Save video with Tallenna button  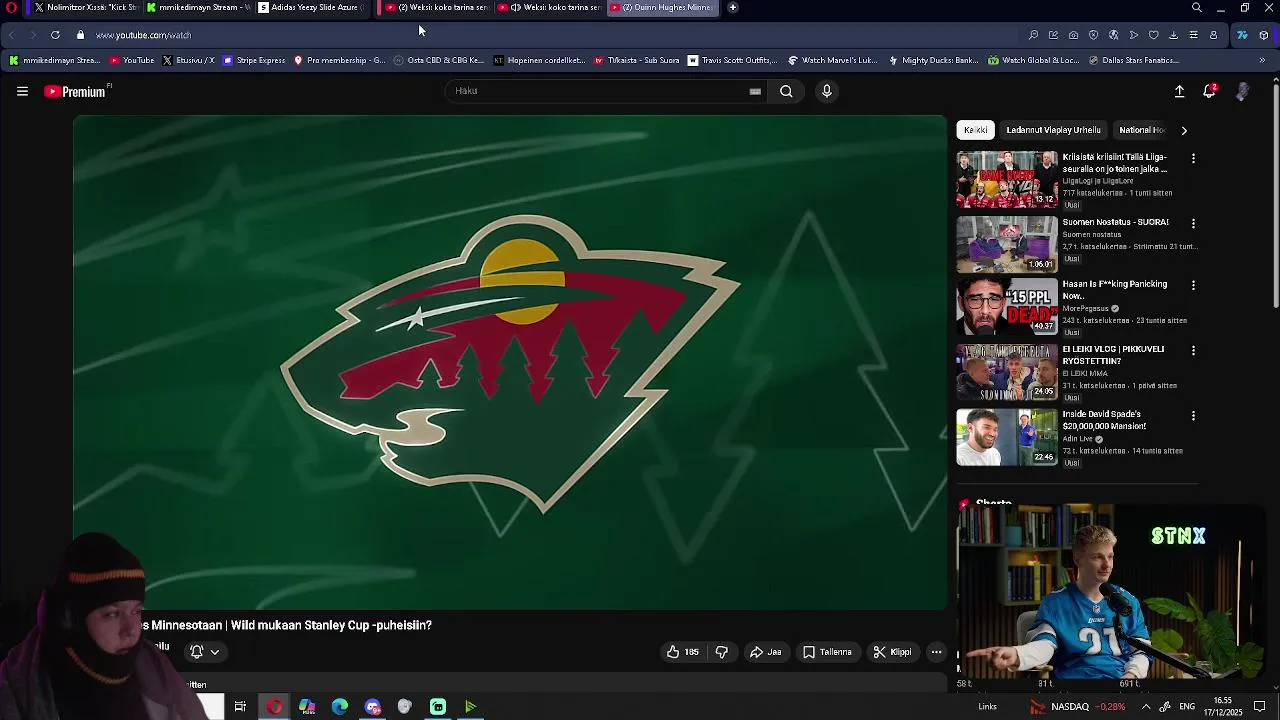point(827,652)
